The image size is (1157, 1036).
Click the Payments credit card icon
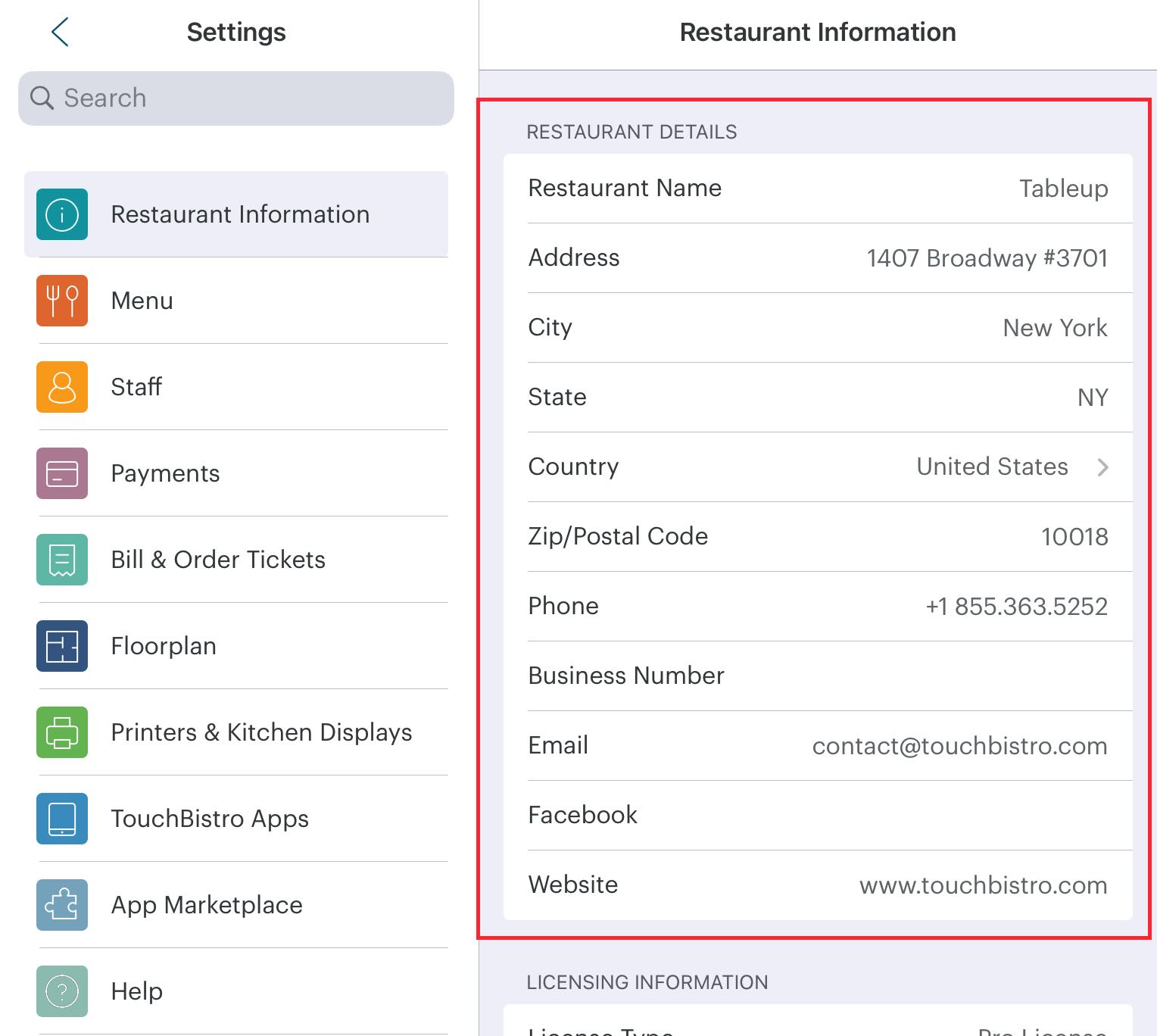tap(62, 473)
